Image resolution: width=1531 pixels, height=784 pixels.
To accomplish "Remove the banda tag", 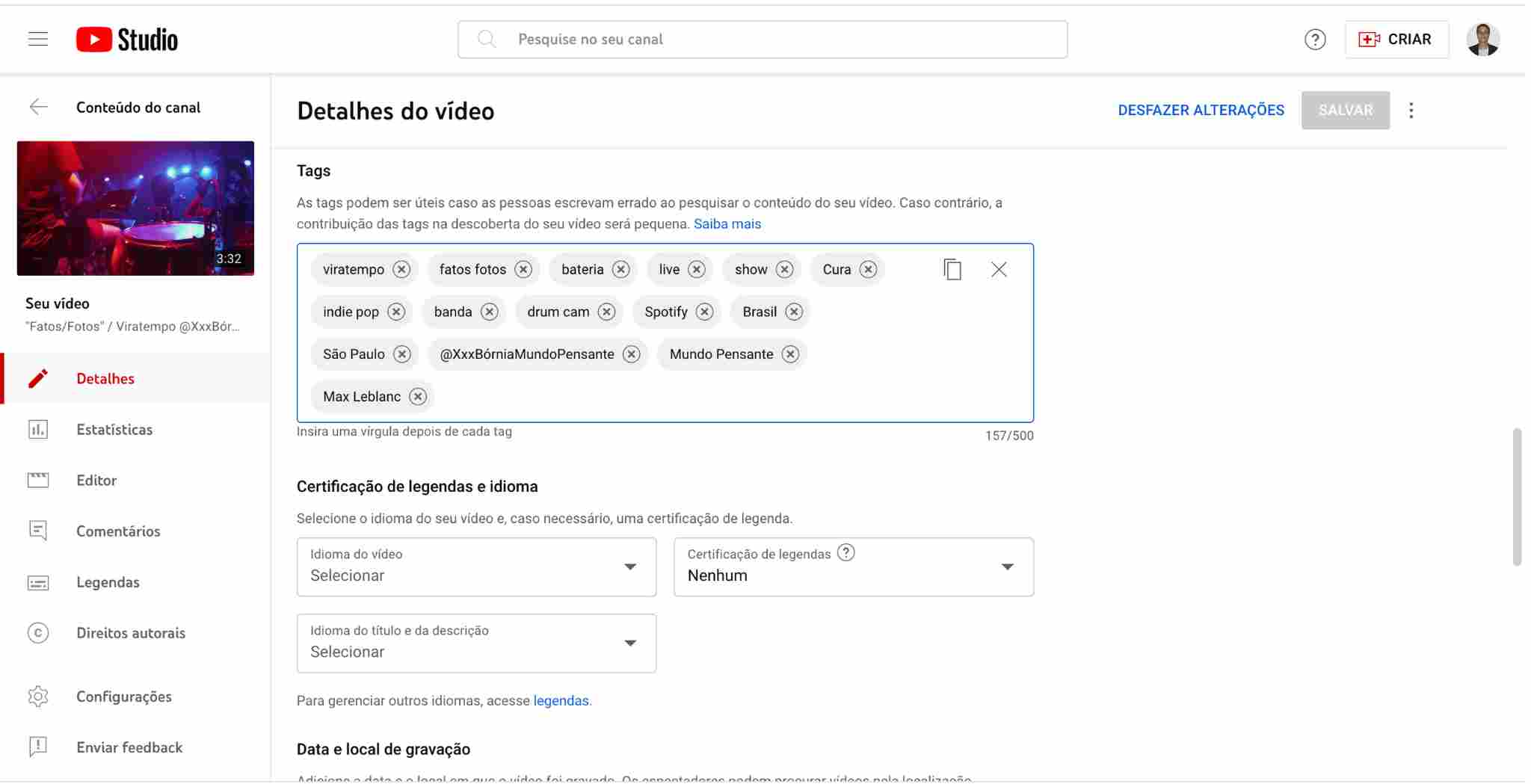I will [x=490, y=312].
